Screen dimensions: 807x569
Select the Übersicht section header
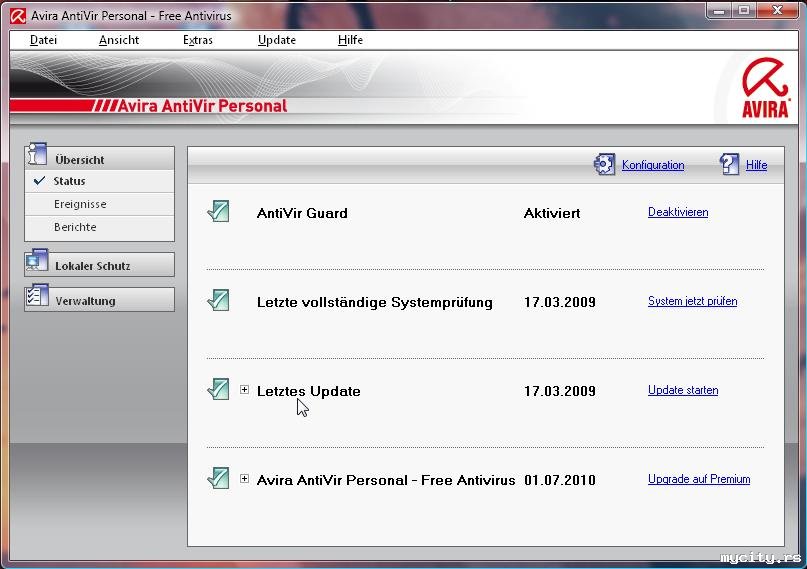pos(99,159)
